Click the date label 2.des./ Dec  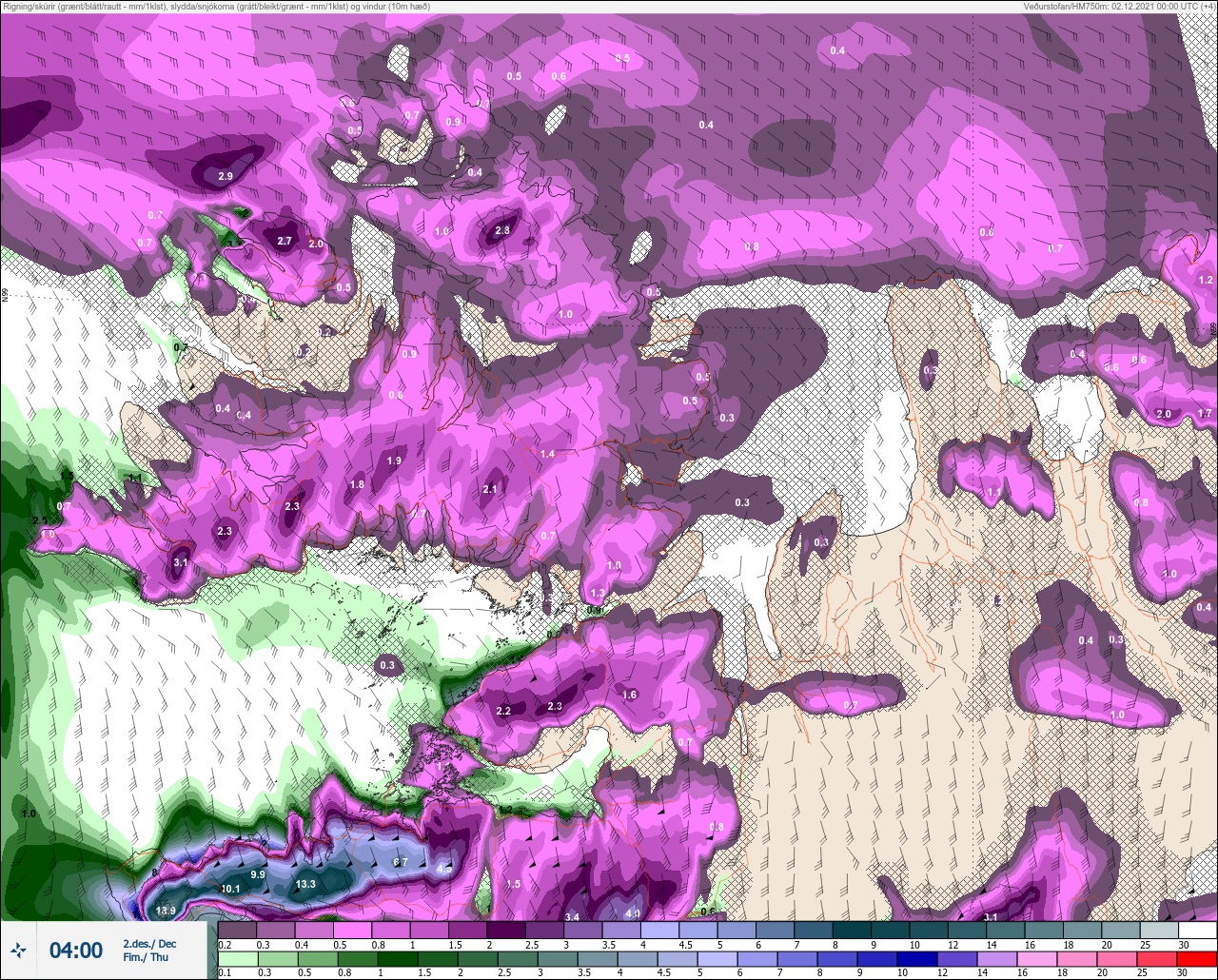coord(149,943)
